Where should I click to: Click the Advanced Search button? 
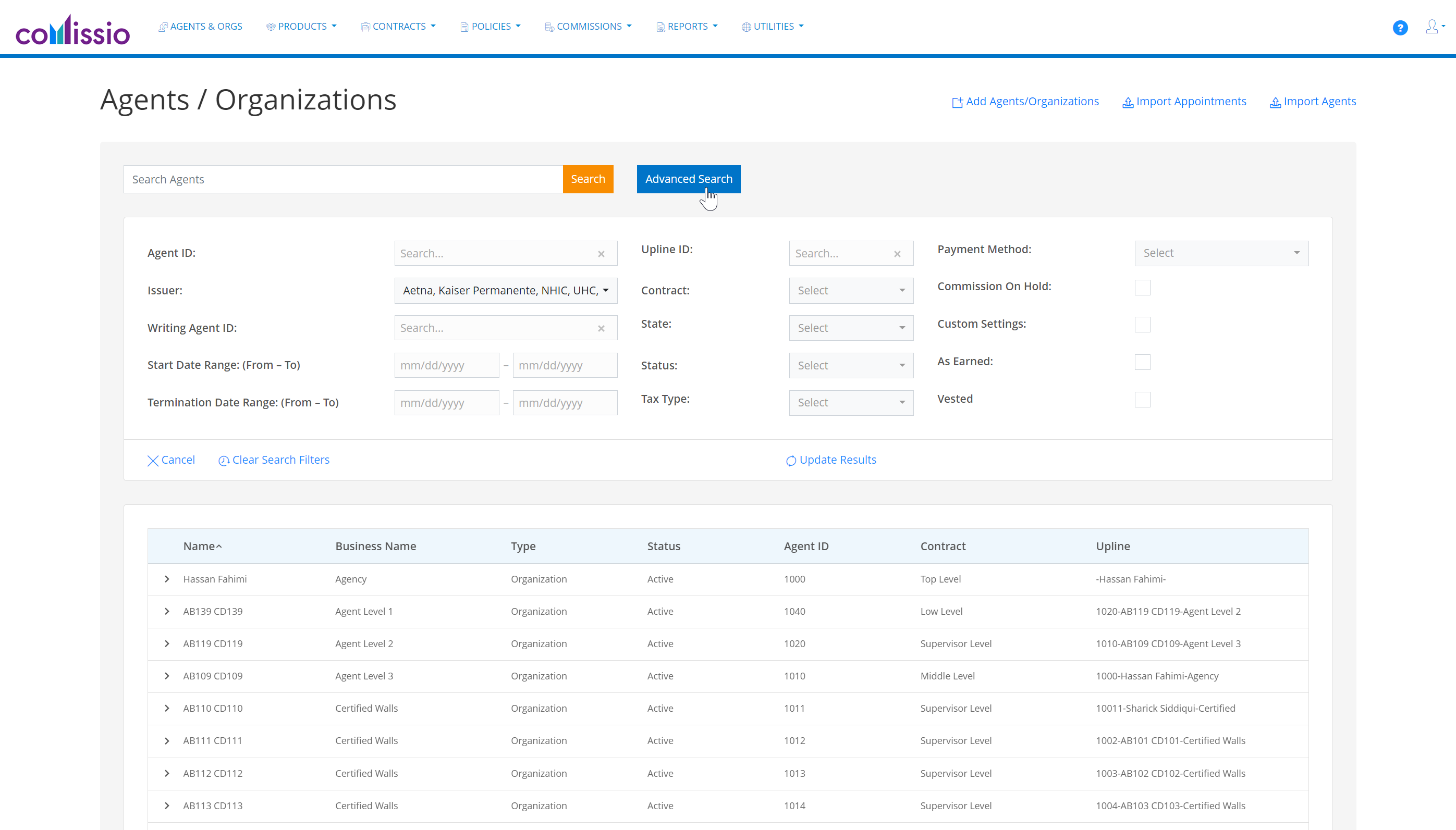pyautogui.click(x=688, y=179)
